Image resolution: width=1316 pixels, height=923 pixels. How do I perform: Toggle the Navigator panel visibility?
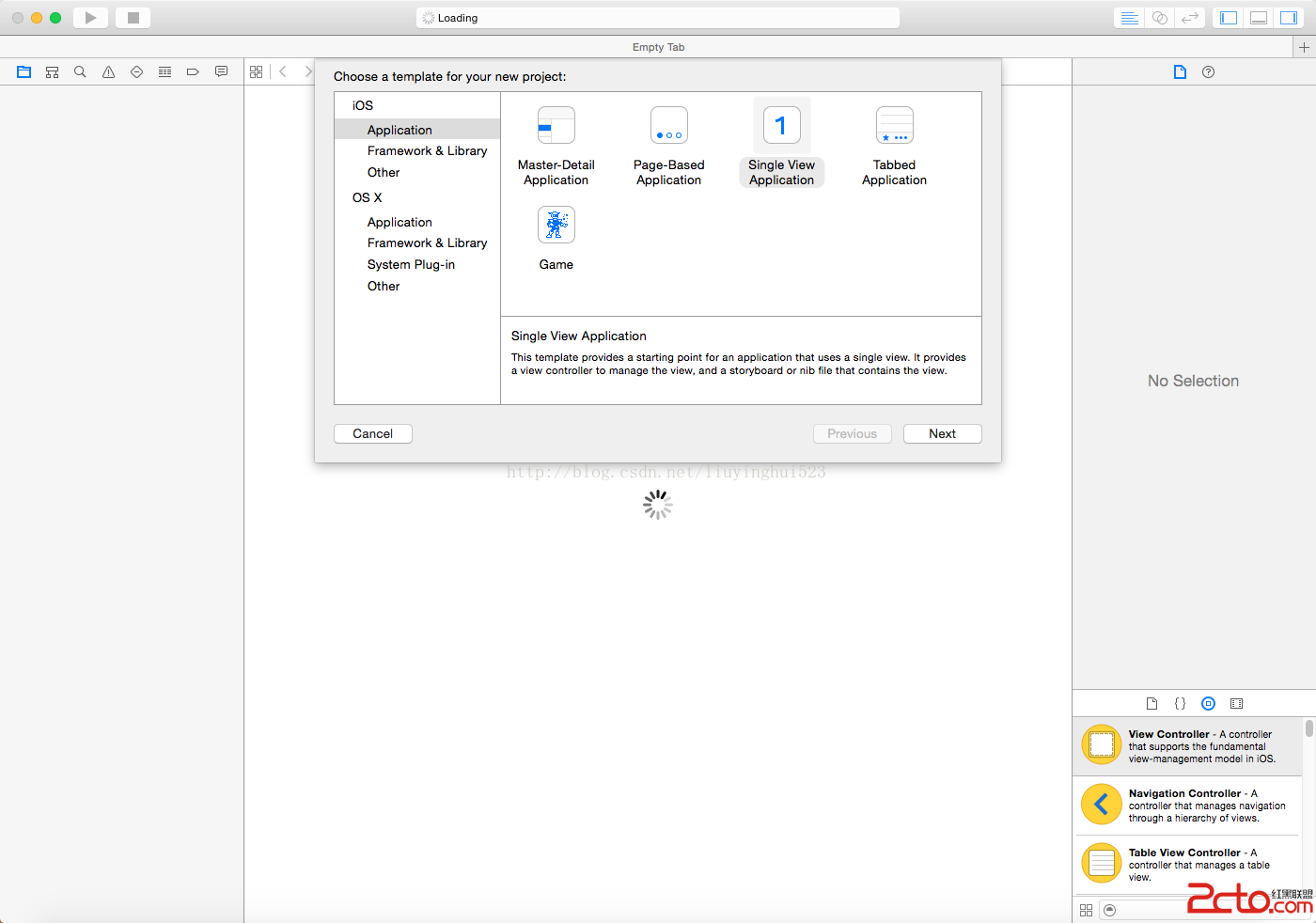coord(1229,18)
